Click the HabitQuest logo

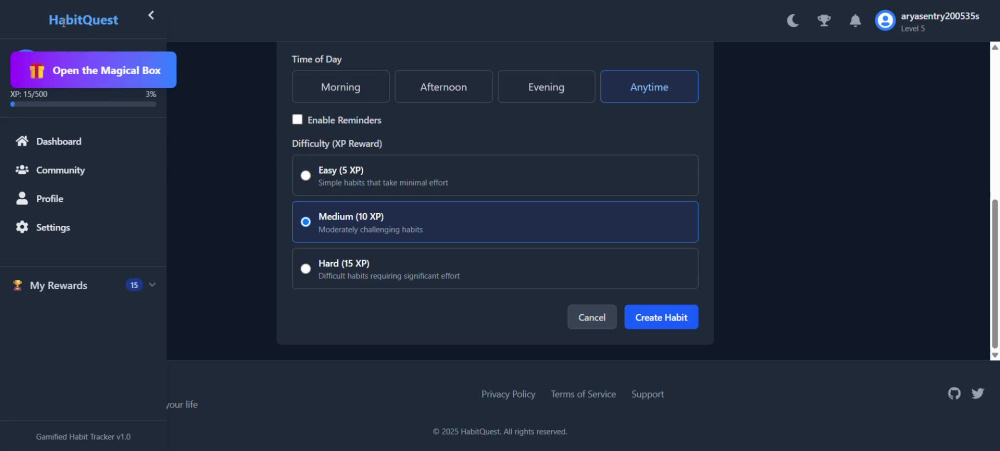tap(84, 20)
